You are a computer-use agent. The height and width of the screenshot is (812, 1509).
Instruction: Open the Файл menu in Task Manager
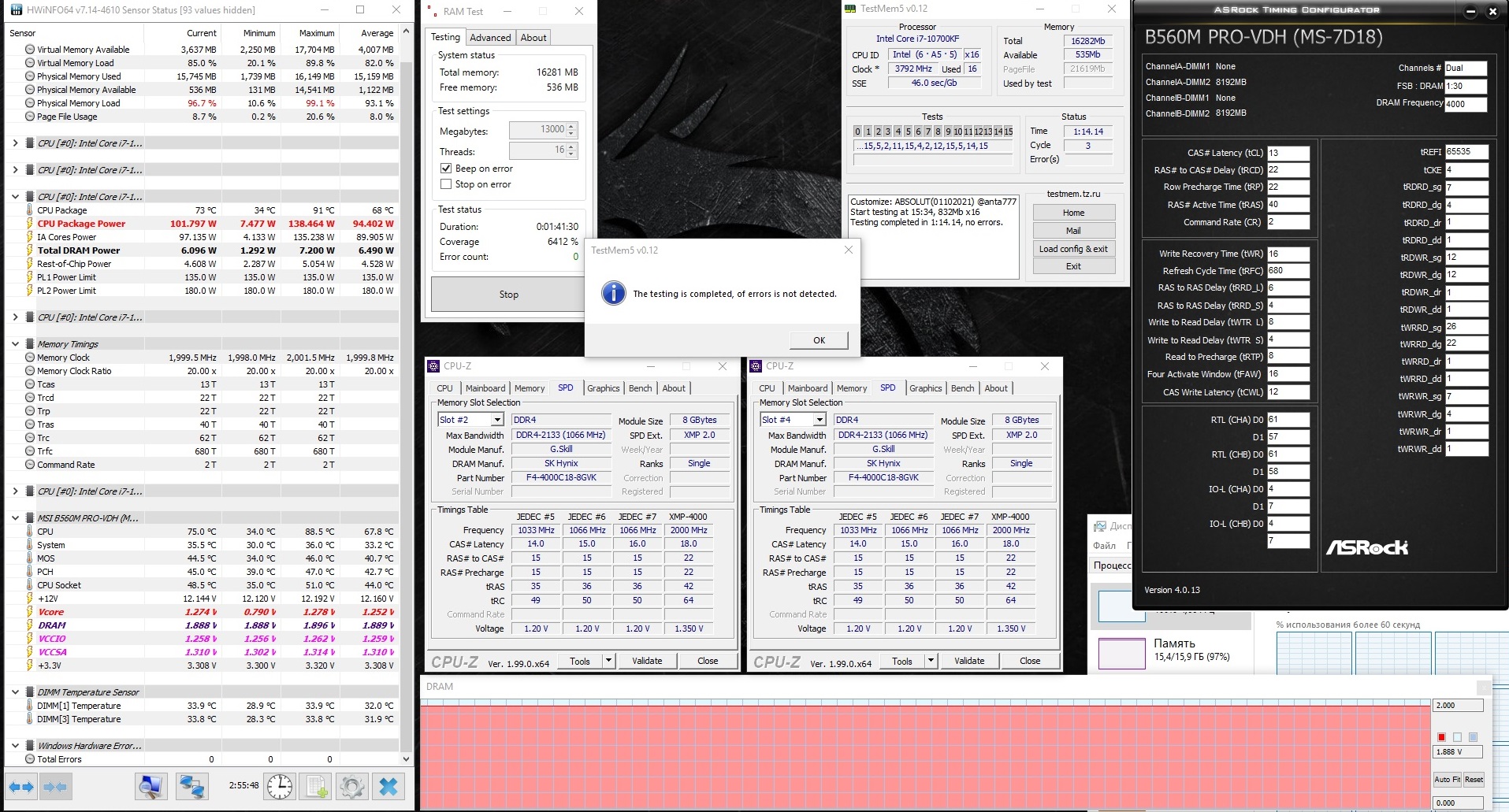pos(1105,546)
